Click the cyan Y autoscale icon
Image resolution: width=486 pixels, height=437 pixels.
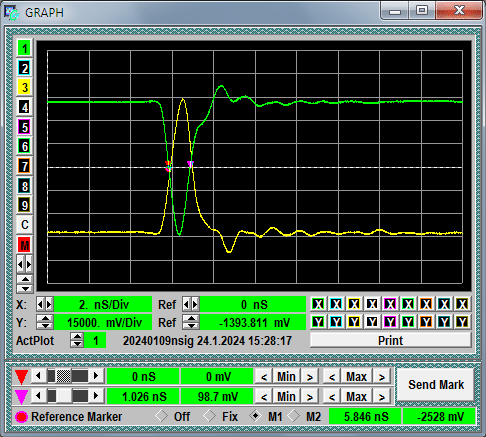336,322
